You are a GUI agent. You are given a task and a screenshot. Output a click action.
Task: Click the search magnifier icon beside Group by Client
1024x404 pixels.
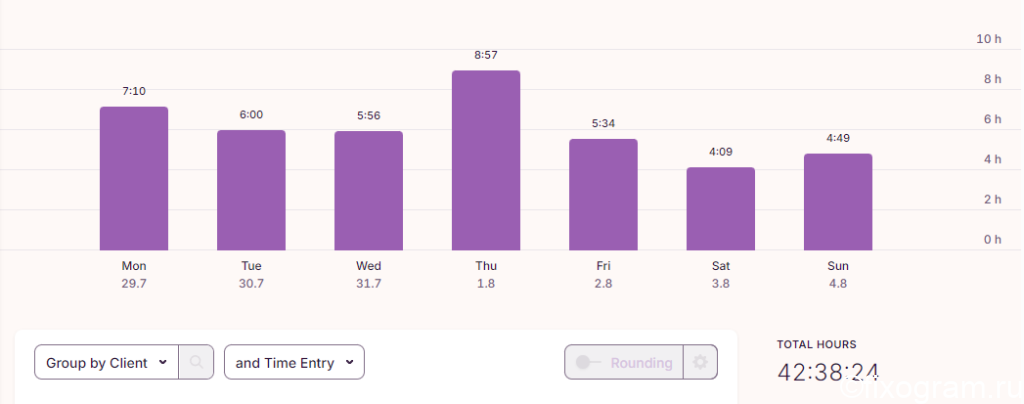(x=196, y=362)
